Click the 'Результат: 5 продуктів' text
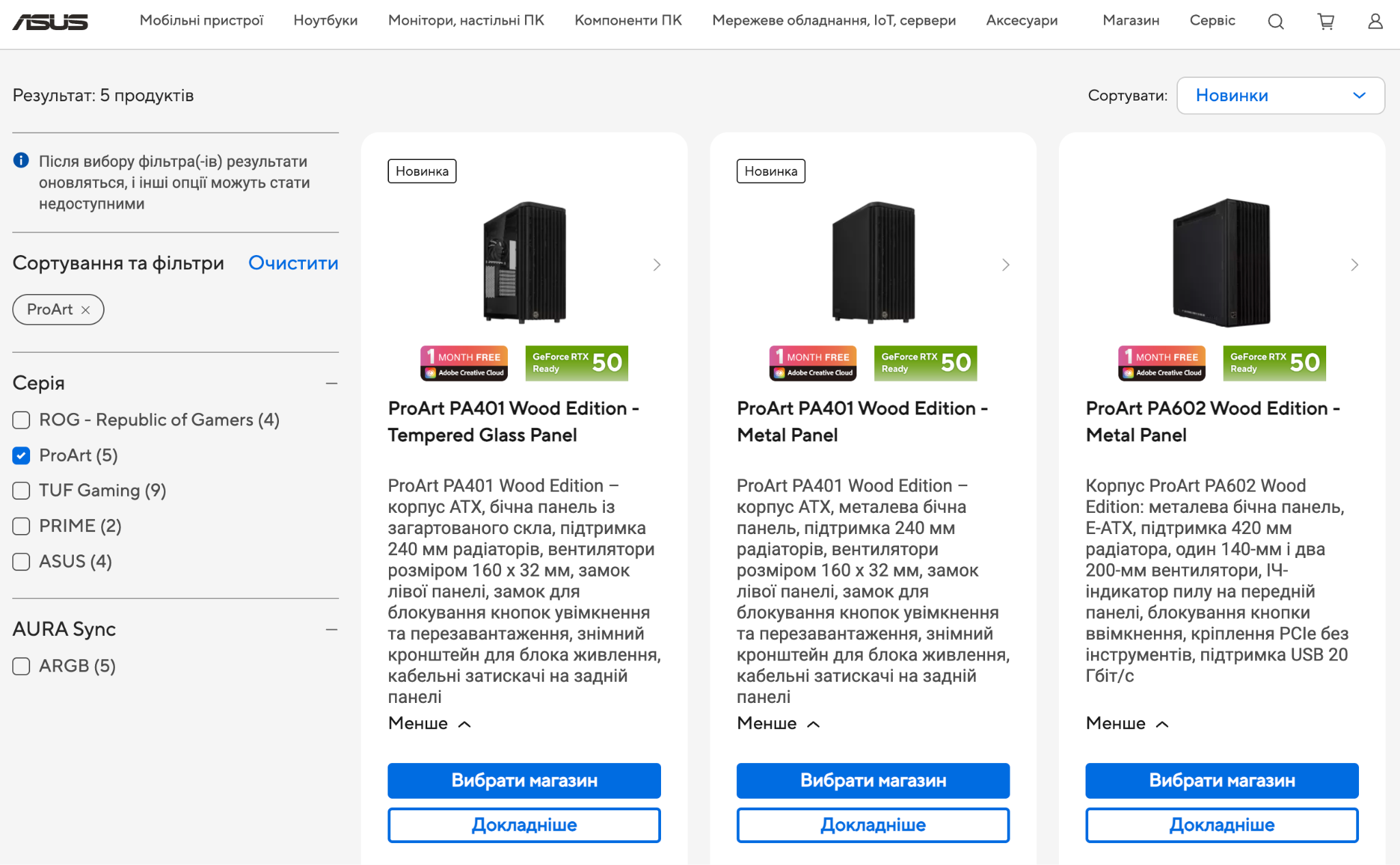The image size is (1400, 865). point(103,96)
